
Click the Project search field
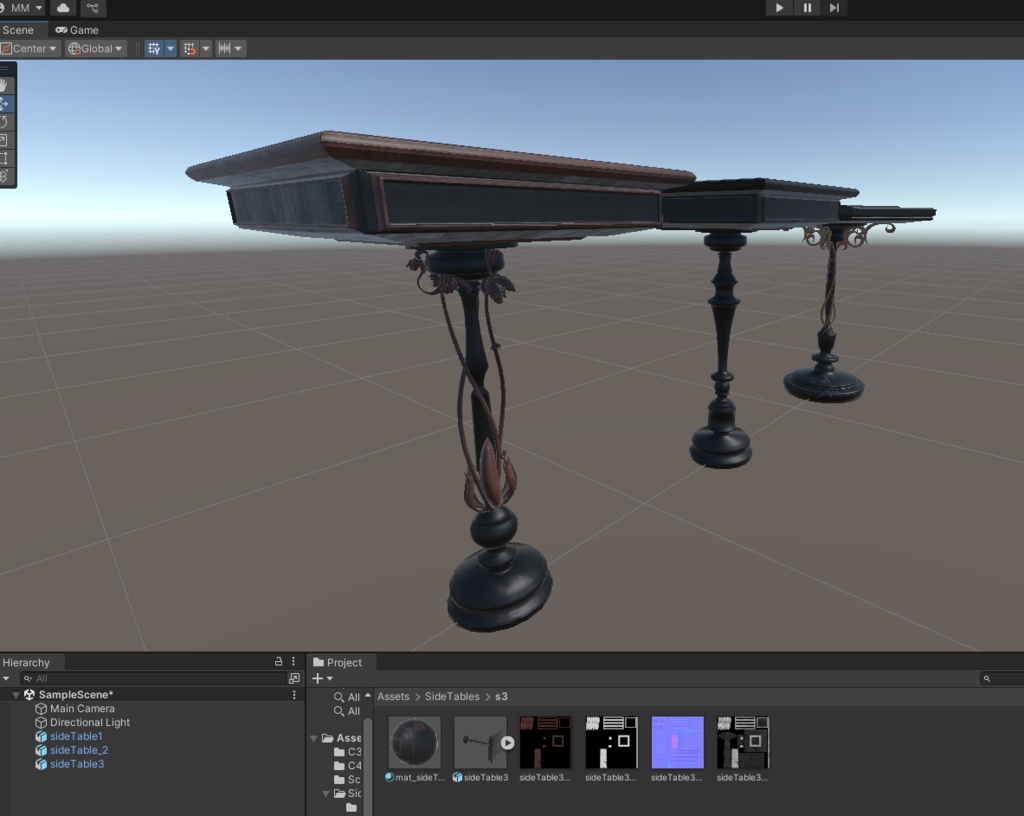click(1002, 678)
